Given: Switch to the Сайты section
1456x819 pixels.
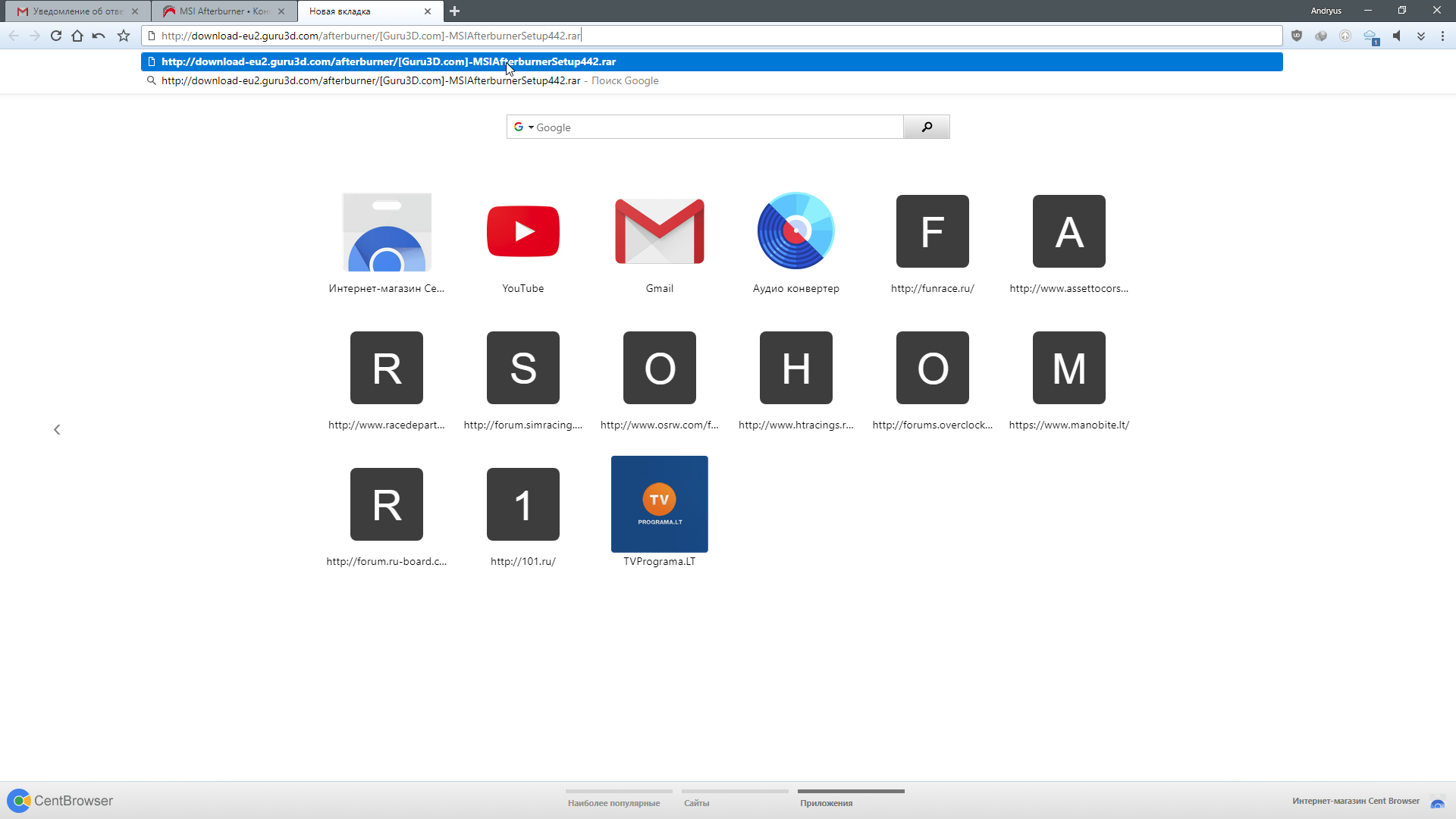Looking at the screenshot, I should click(x=696, y=802).
